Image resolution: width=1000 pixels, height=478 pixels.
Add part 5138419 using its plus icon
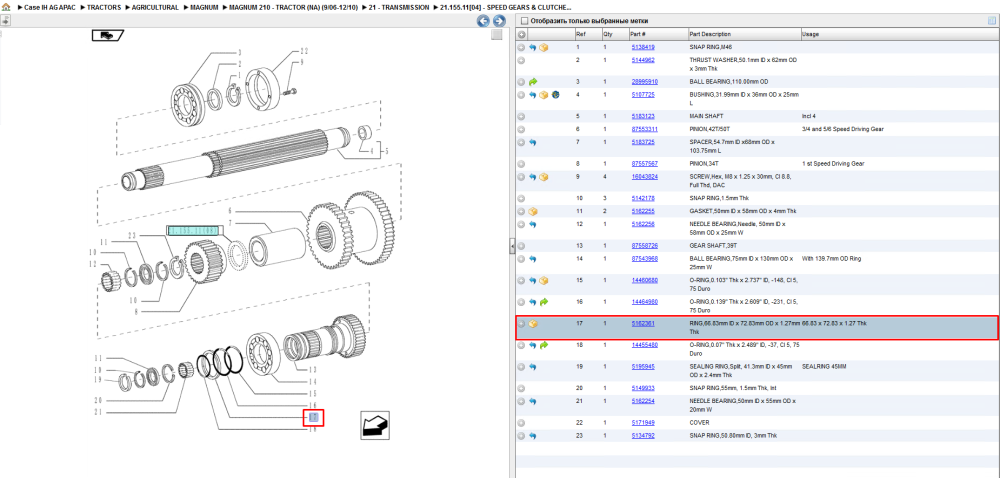click(x=521, y=47)
